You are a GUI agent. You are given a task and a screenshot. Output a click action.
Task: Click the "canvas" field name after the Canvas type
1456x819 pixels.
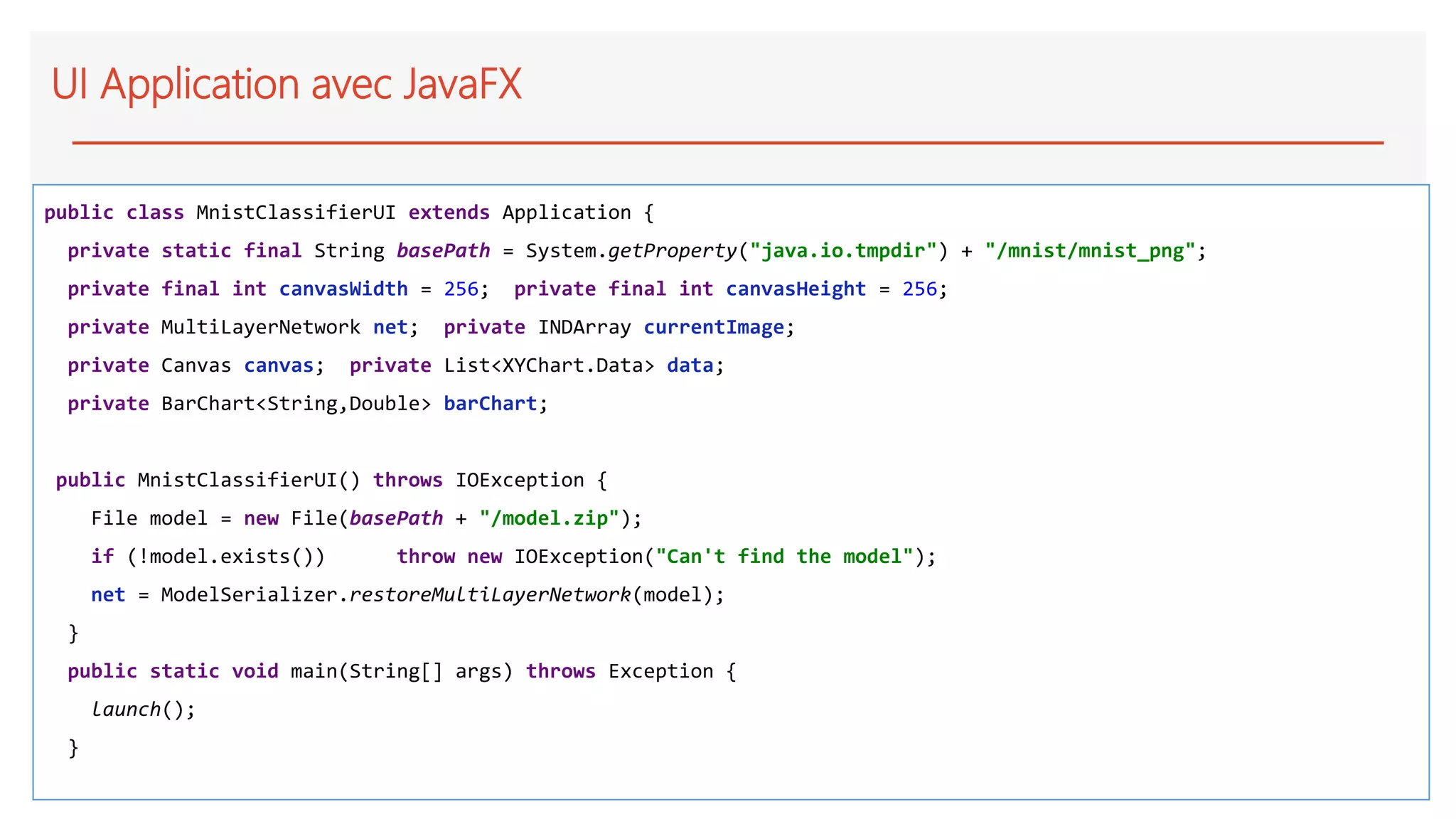click(279, 365)
